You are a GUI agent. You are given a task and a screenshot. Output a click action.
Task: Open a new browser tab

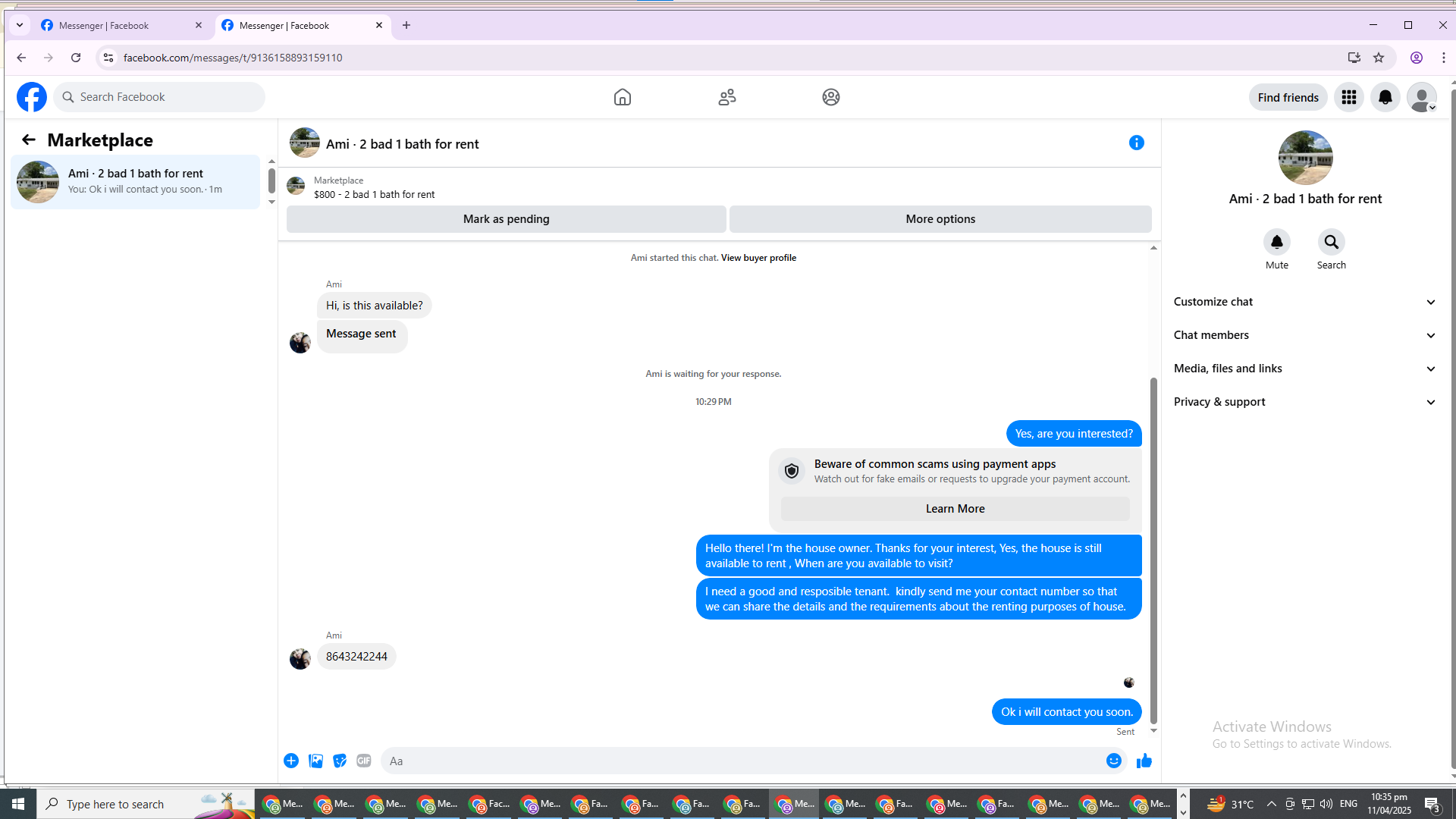(406, 25)
